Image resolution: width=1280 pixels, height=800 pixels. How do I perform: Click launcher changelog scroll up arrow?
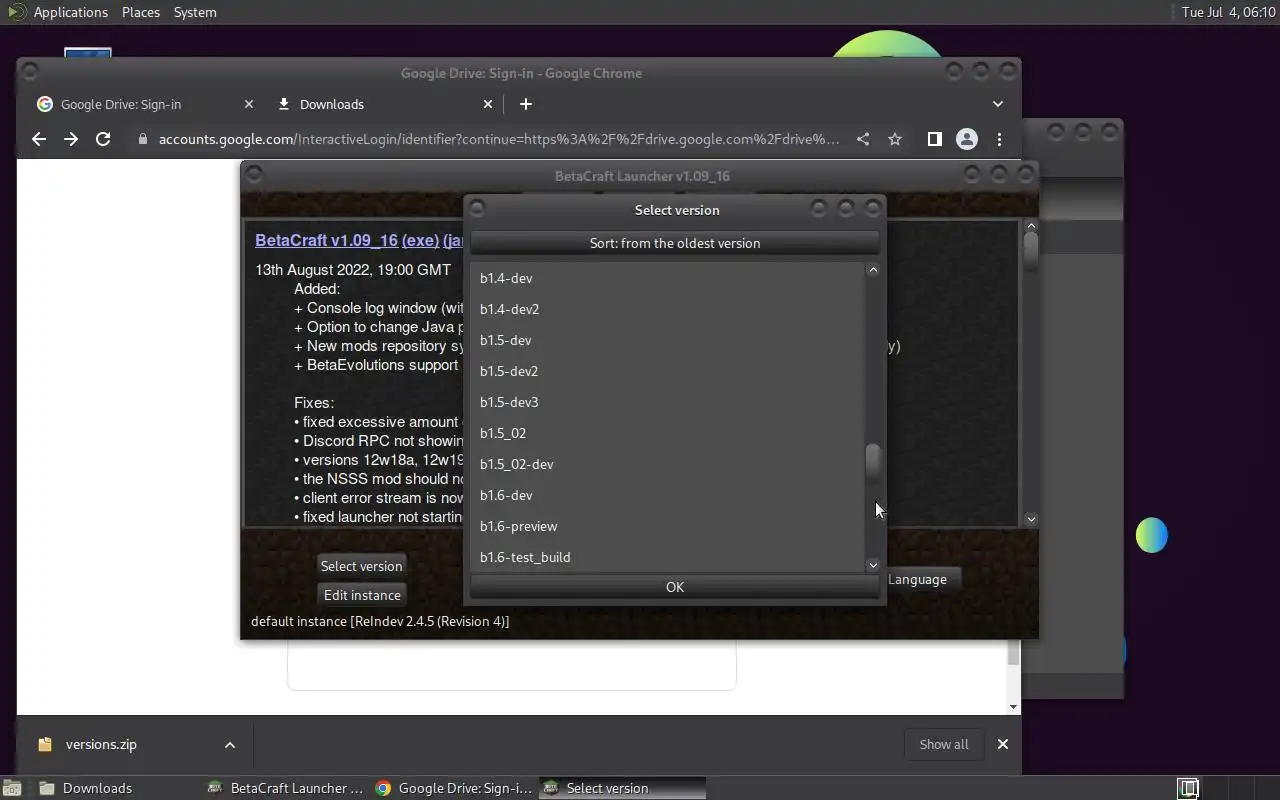point(1031,226)
